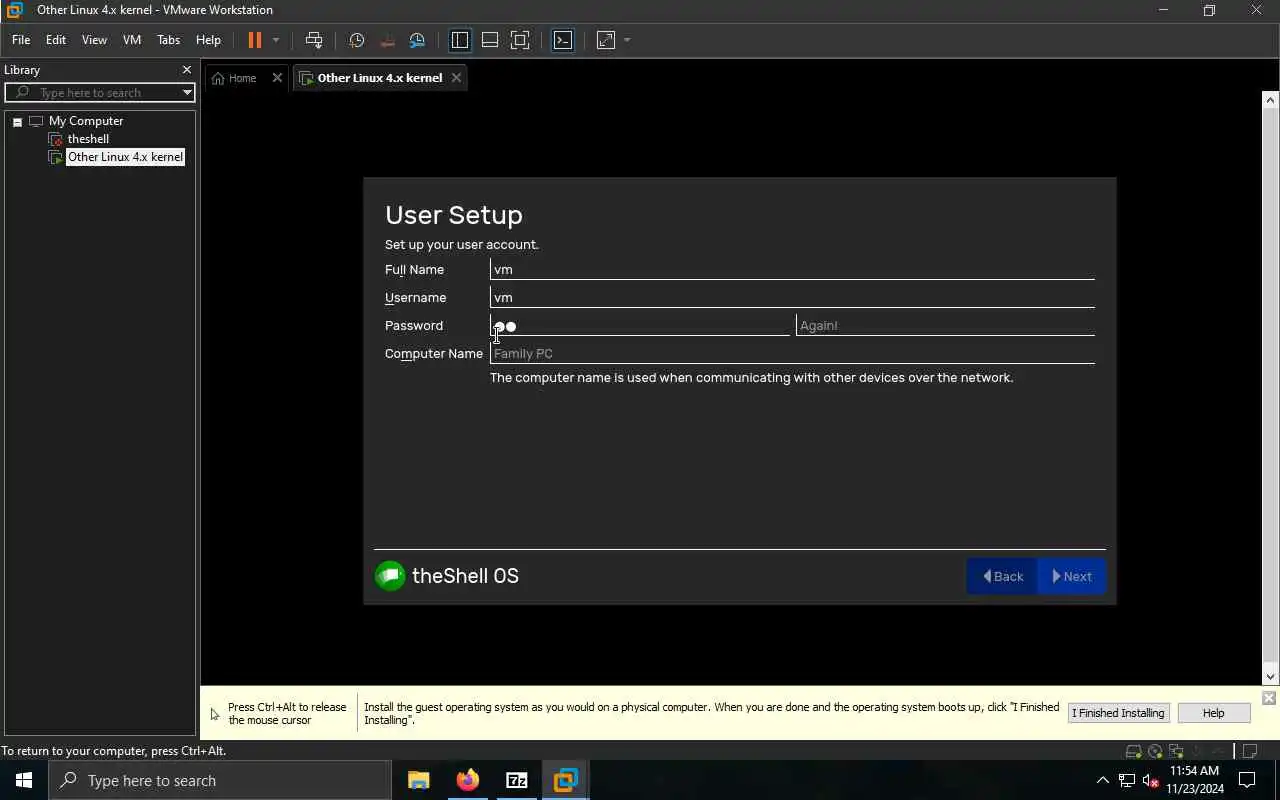Proceed with the Next button
Image resolution: width=1280 pixels, height=800 pixels.
(x=1071, y=576)
